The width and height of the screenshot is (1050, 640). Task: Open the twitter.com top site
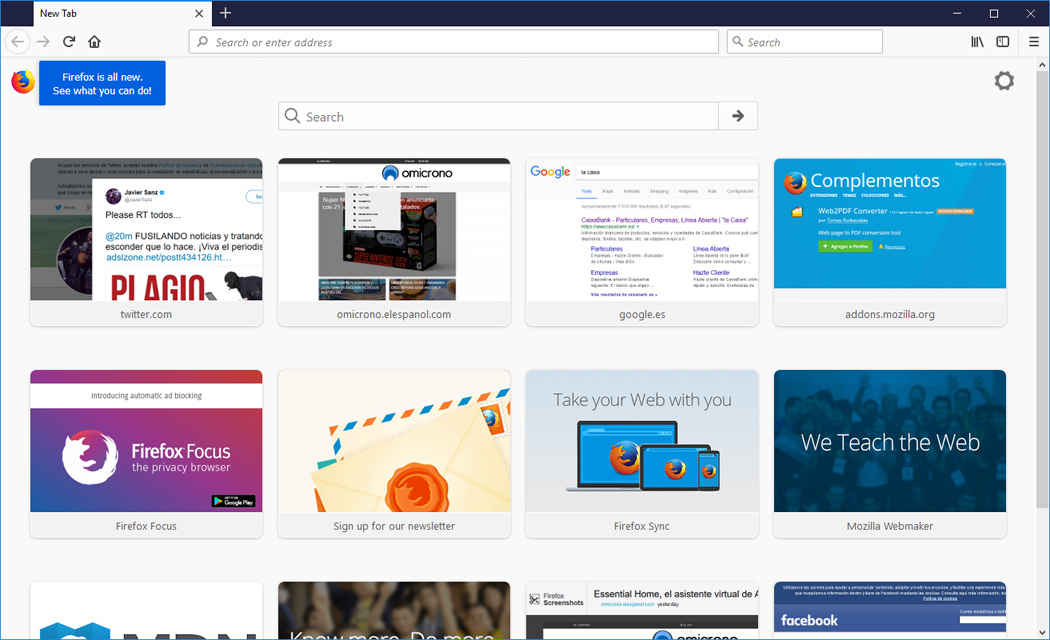[146, 240]
